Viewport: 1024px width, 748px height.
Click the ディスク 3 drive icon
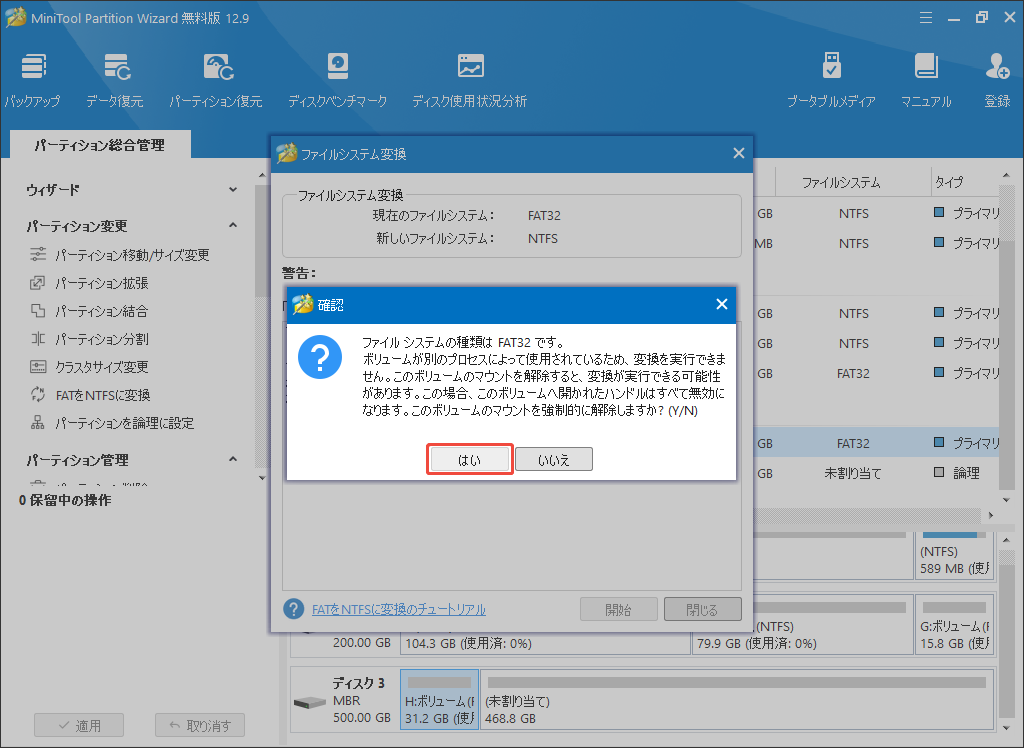coord(310,703)
